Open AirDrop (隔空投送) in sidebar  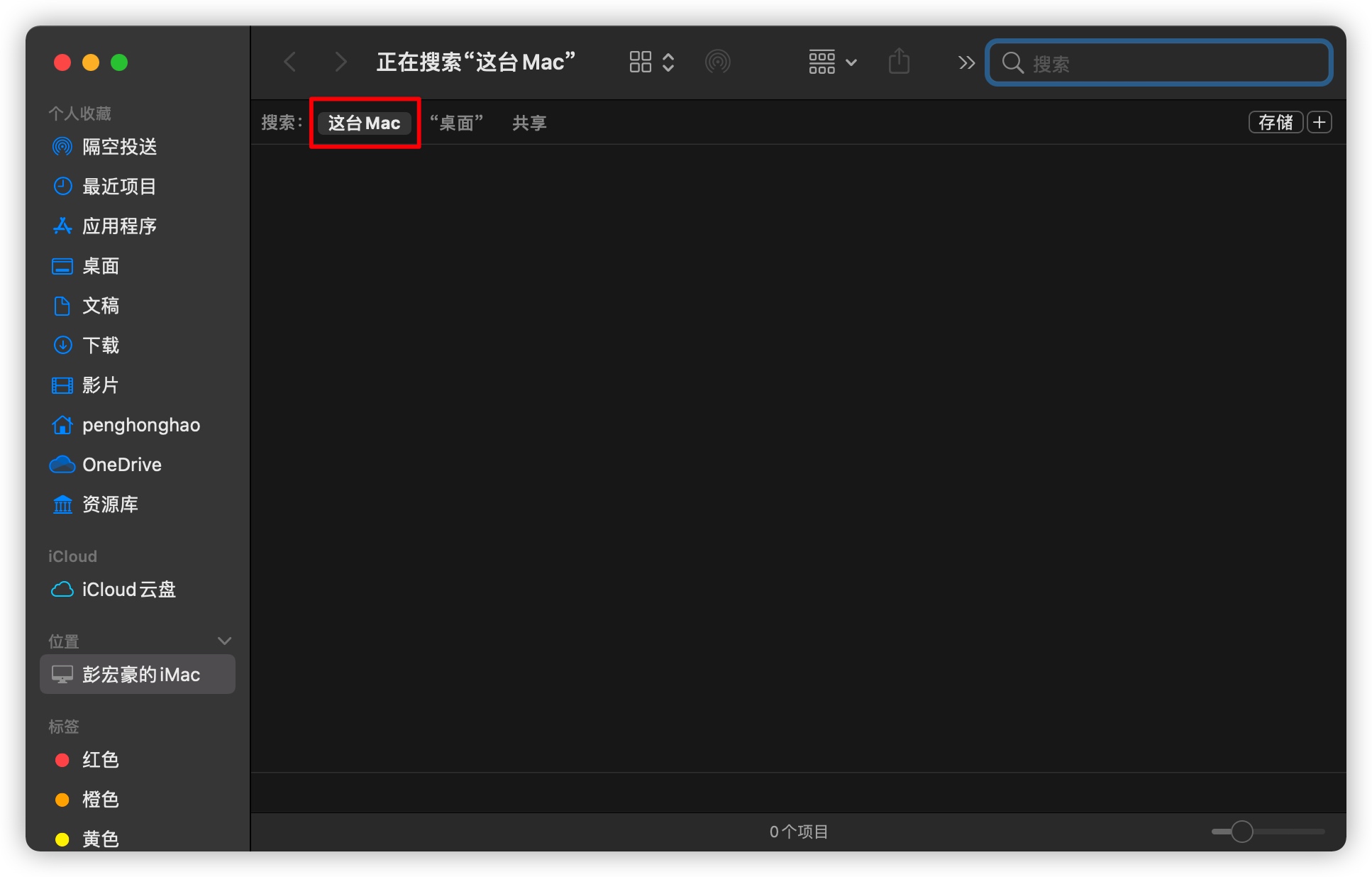click(x=119, y=147)
